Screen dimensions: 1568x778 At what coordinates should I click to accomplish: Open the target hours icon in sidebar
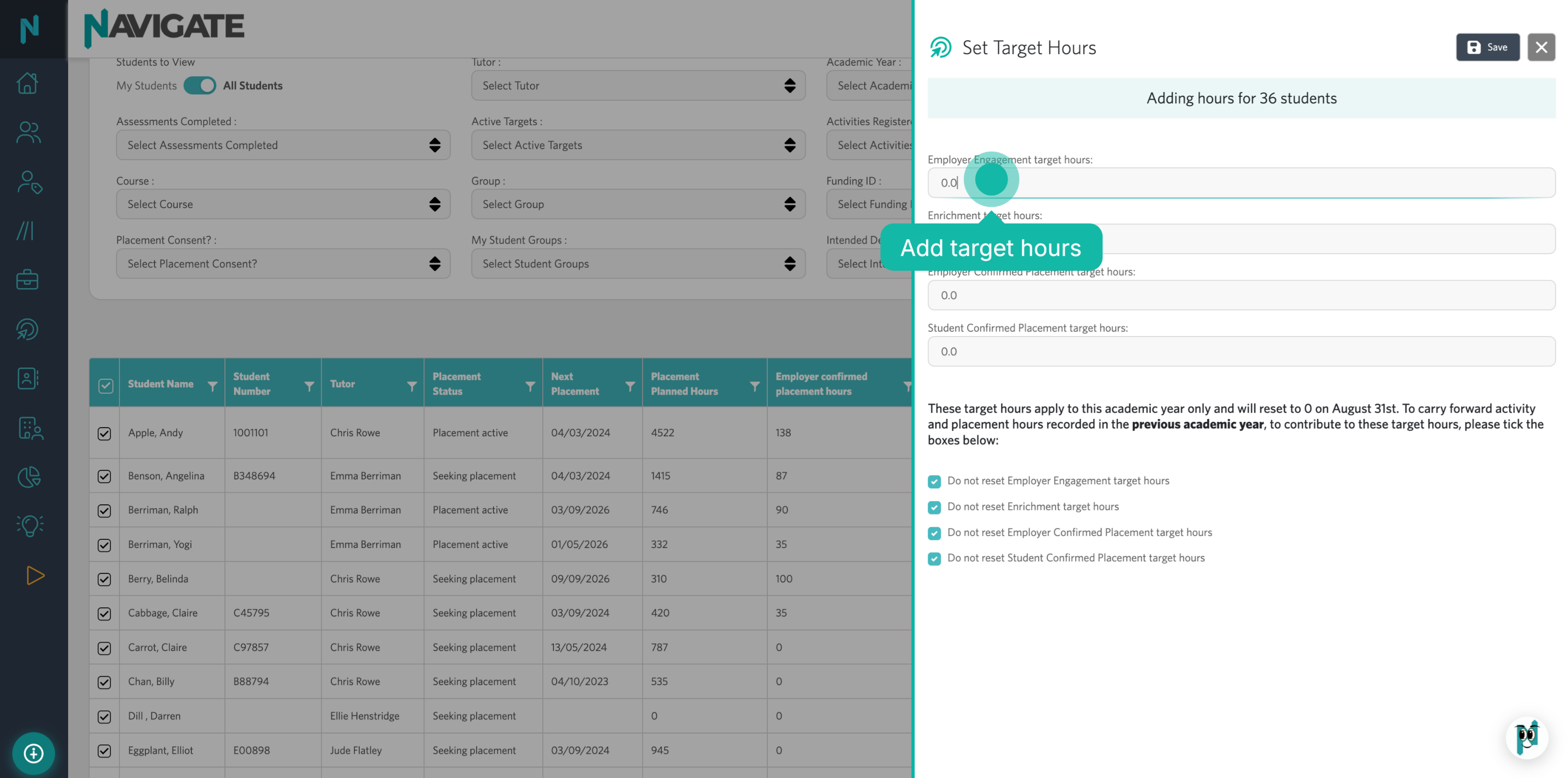click(x=27, y=329)
